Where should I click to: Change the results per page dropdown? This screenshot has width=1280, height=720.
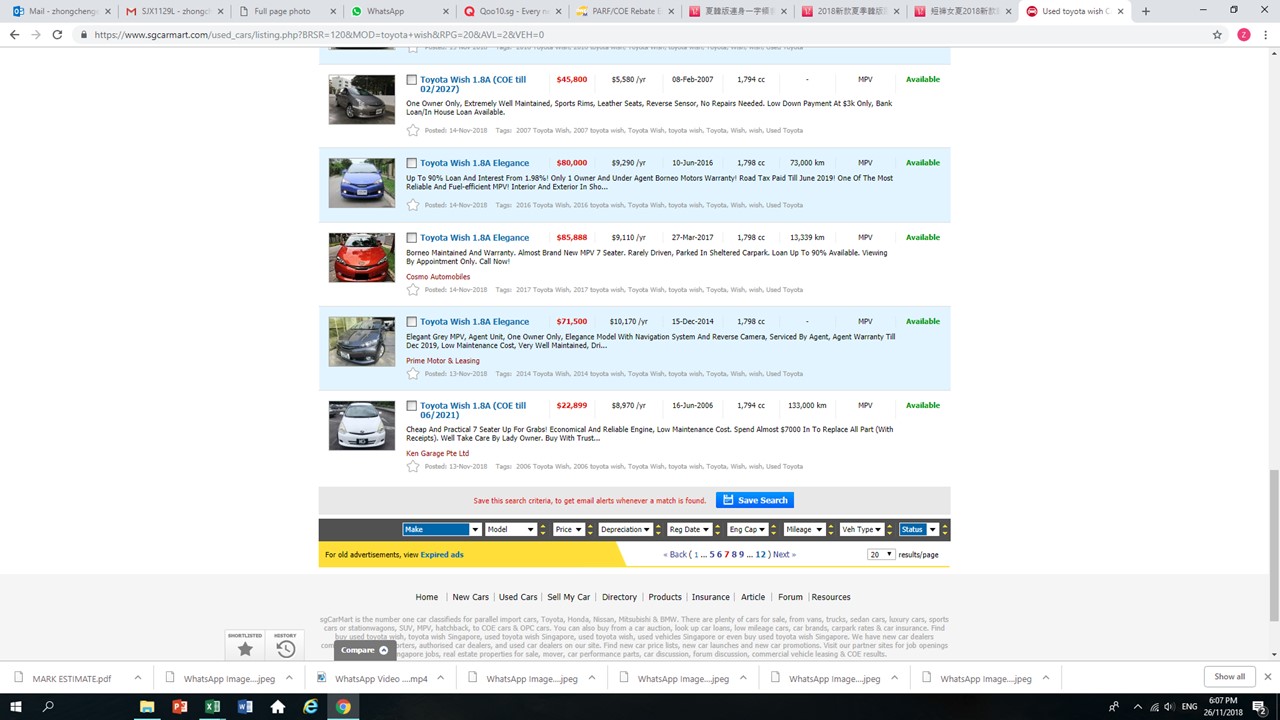point(880,554)
